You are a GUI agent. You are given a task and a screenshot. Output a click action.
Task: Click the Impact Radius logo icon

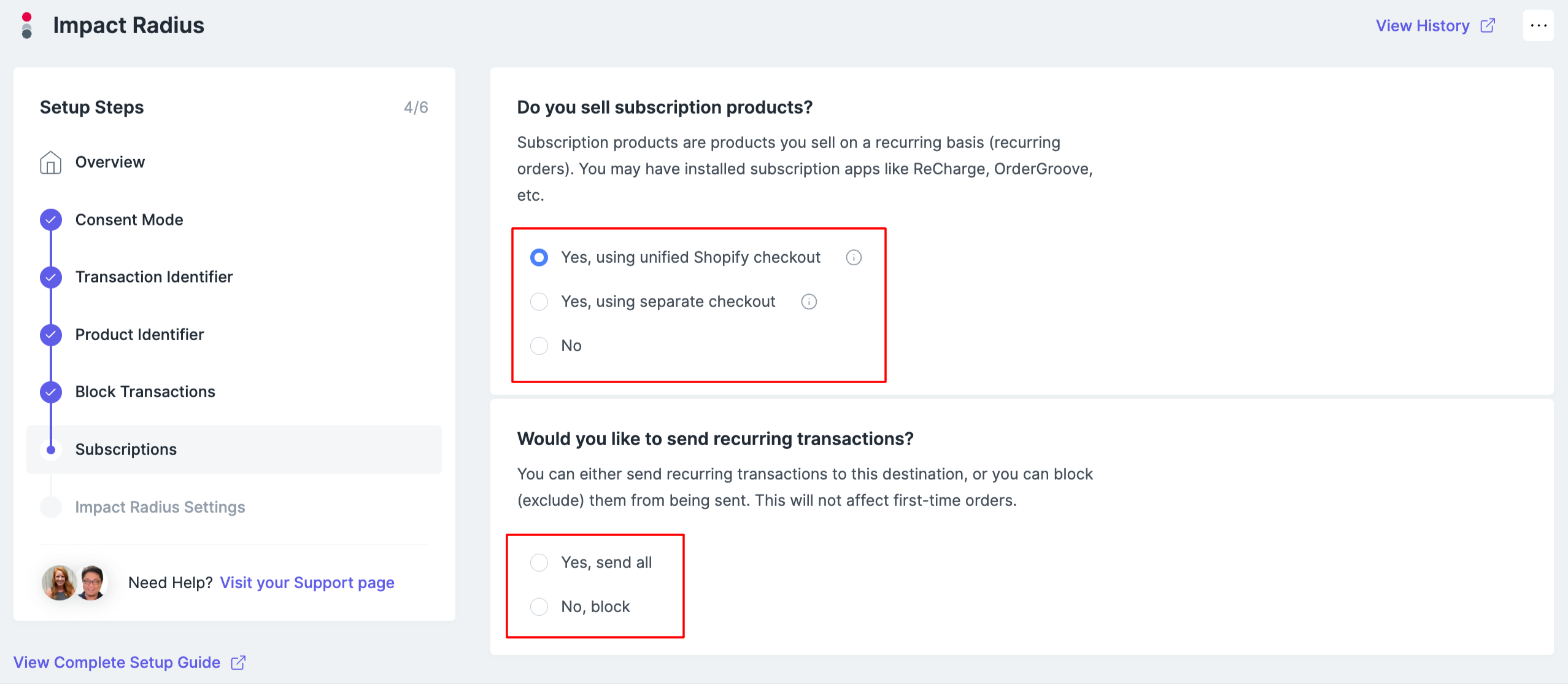coord(26,25)
